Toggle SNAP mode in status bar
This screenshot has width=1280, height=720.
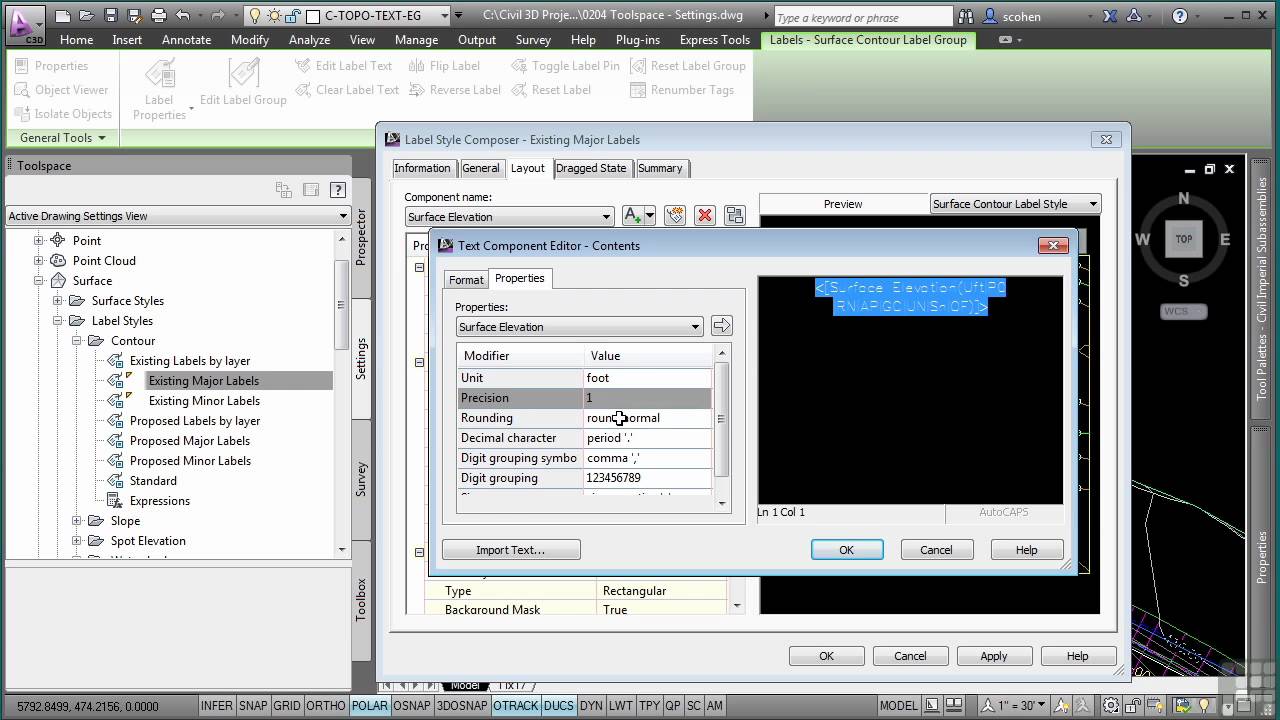click(x=253, y=706)
